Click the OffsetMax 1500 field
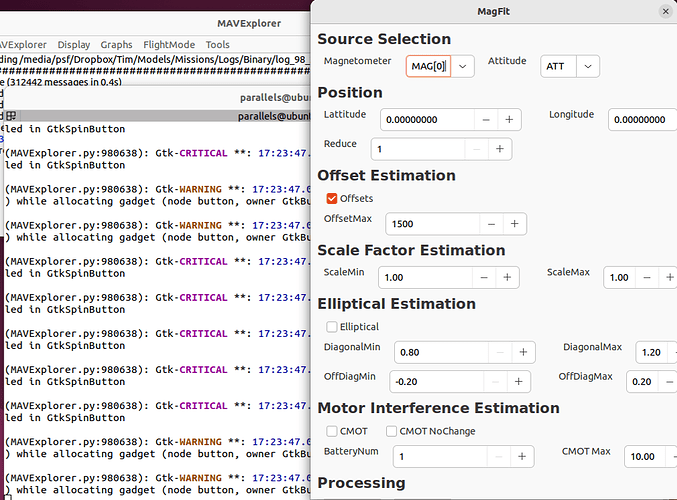 pos(433,224)
